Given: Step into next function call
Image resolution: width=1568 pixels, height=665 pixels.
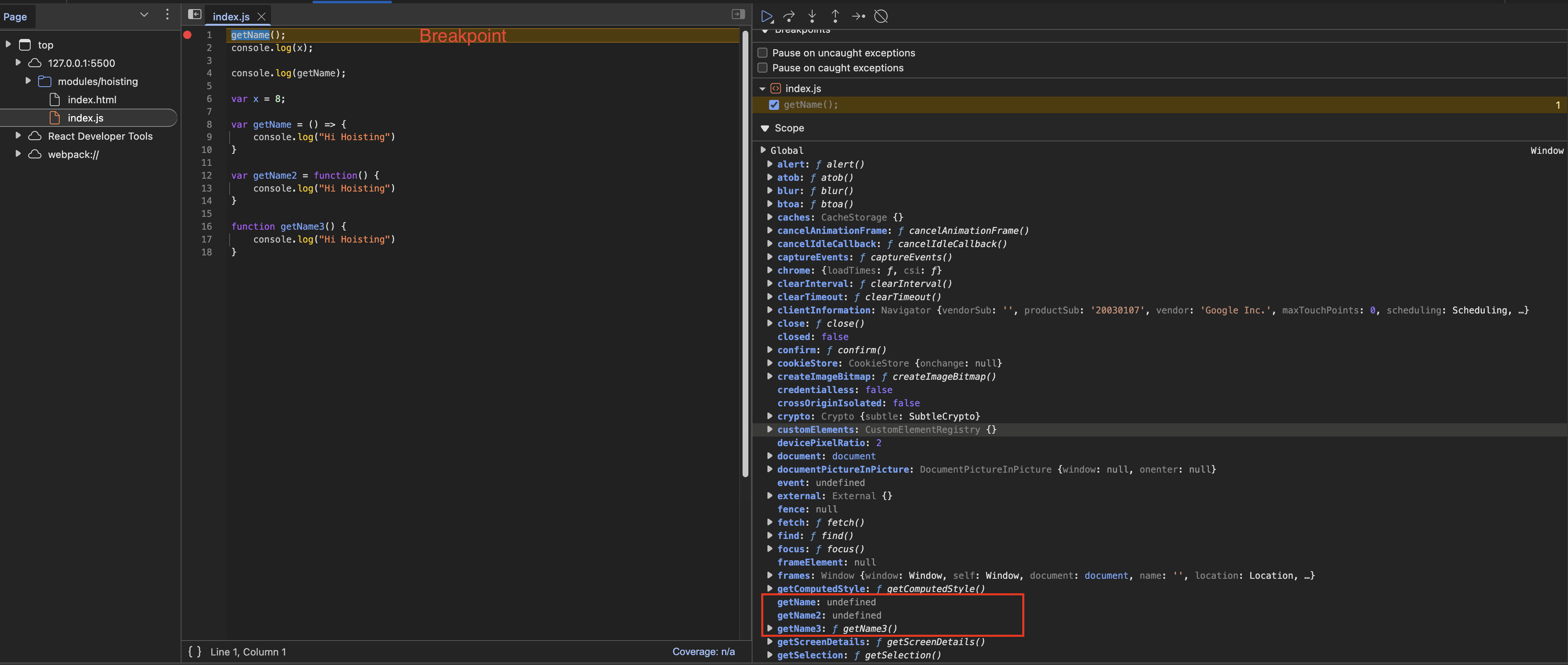Looking at the screenshot, I should 812,17.
